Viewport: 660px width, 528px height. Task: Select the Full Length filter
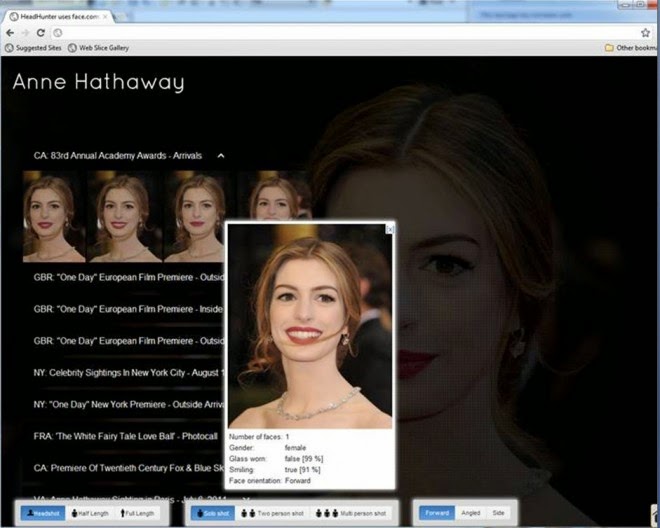137,514
